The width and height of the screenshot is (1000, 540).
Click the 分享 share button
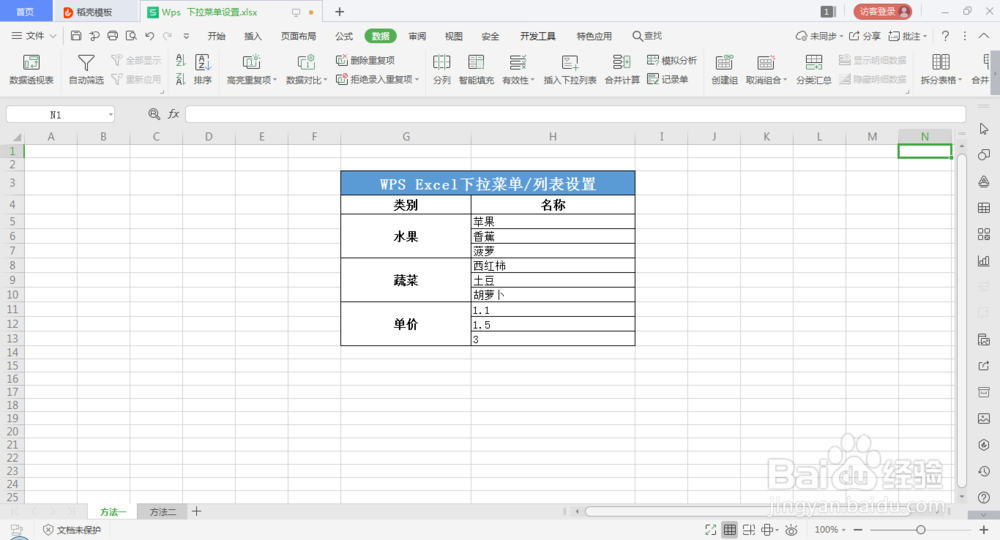(x=865, y=36)
